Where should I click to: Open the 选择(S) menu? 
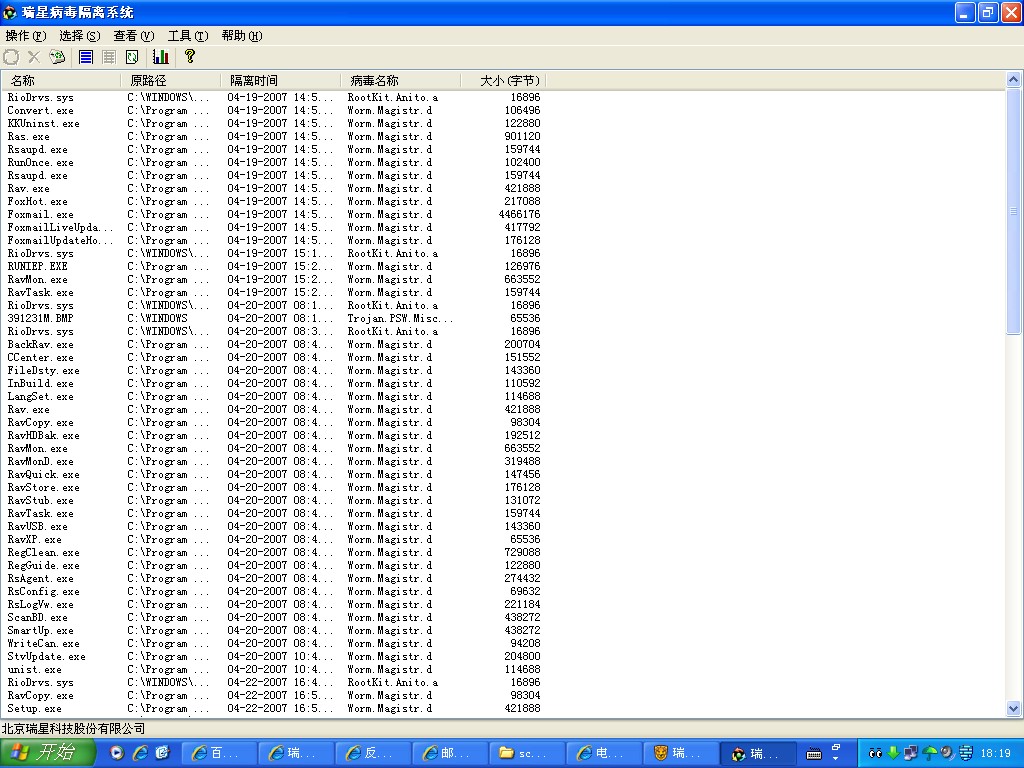point(80,36)
